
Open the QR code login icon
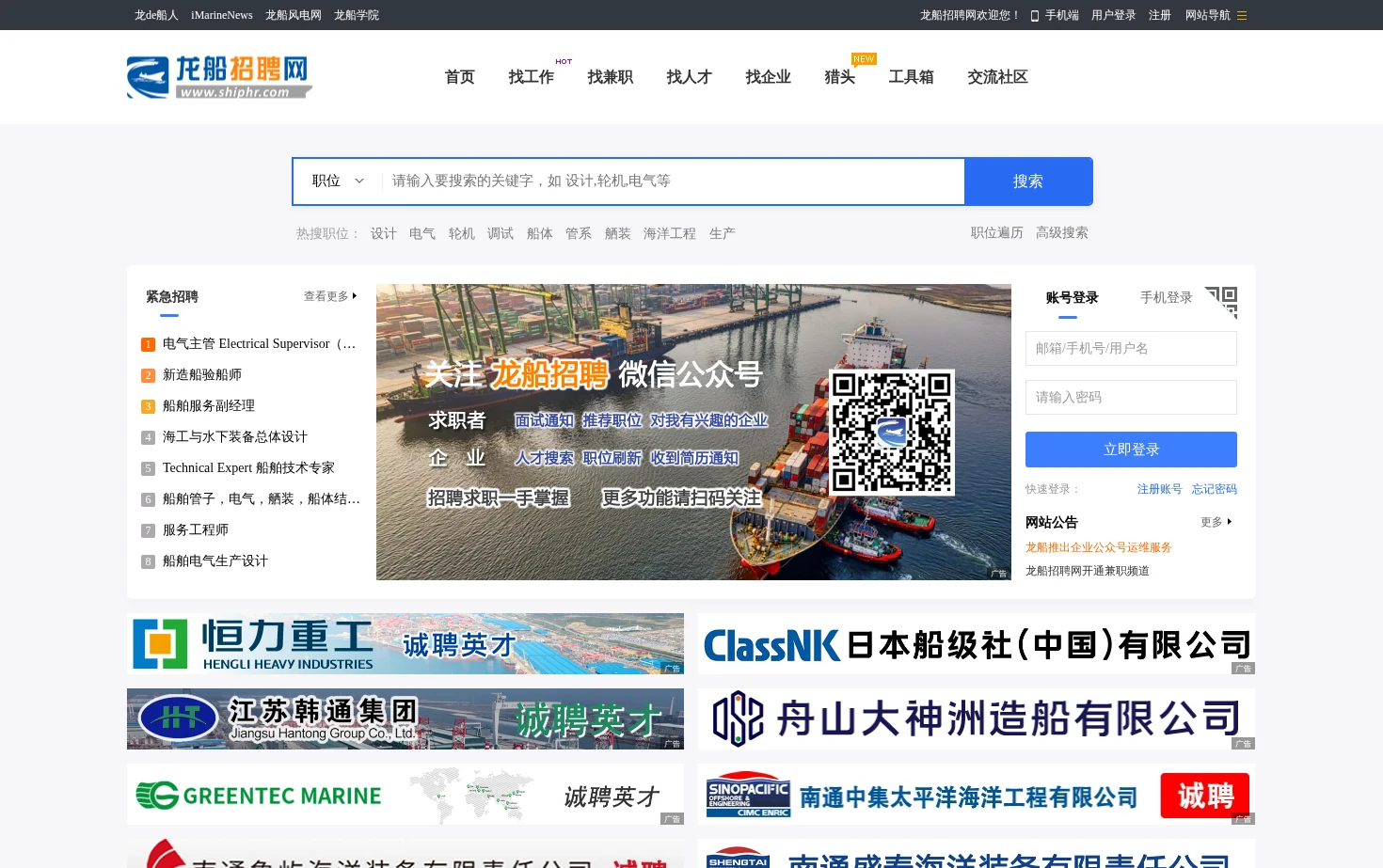coord(1221,303)
